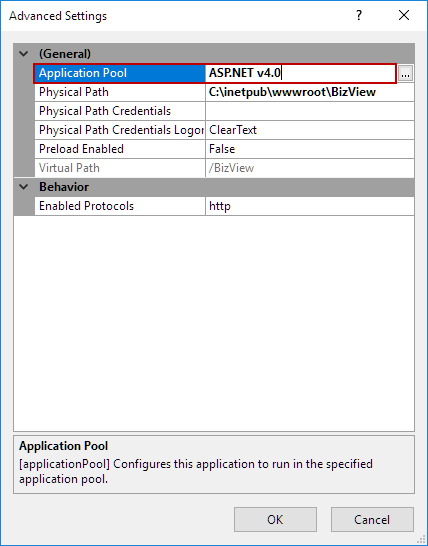428x546 pixels.
Task: Click the Application Pool description heading
Action: (63, 446)
